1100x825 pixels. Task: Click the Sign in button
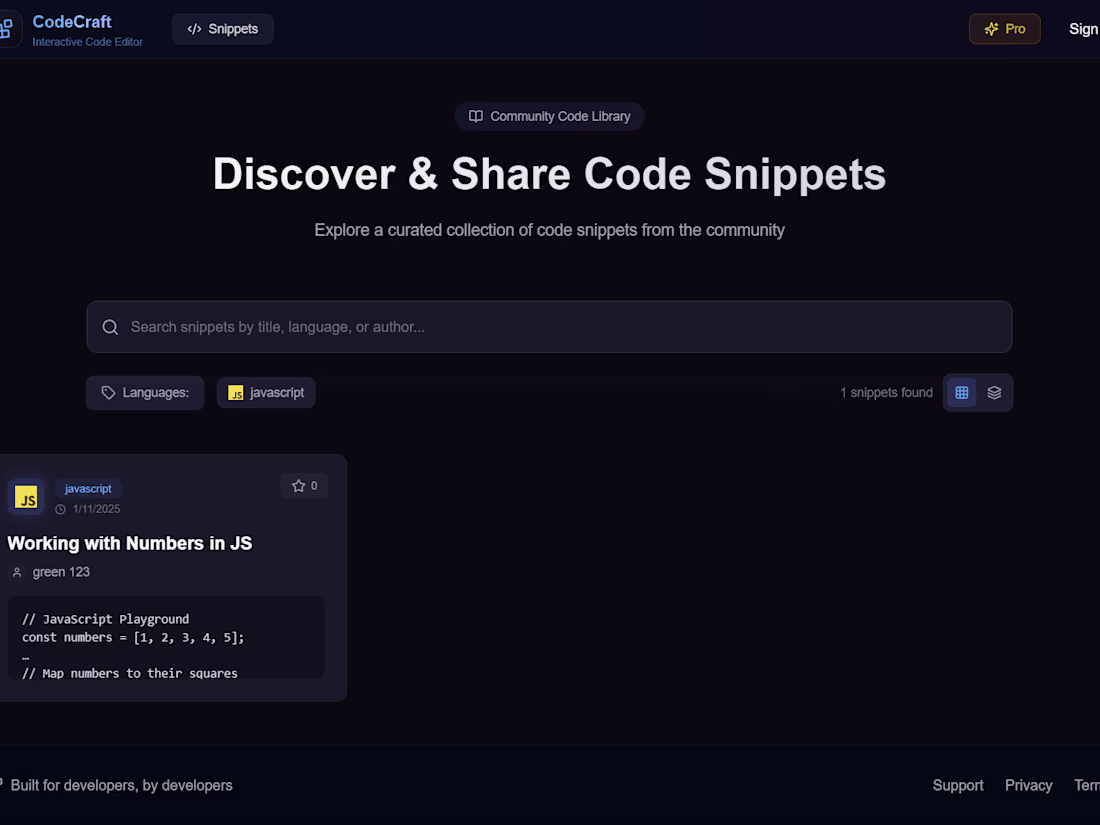point(1084,29)
